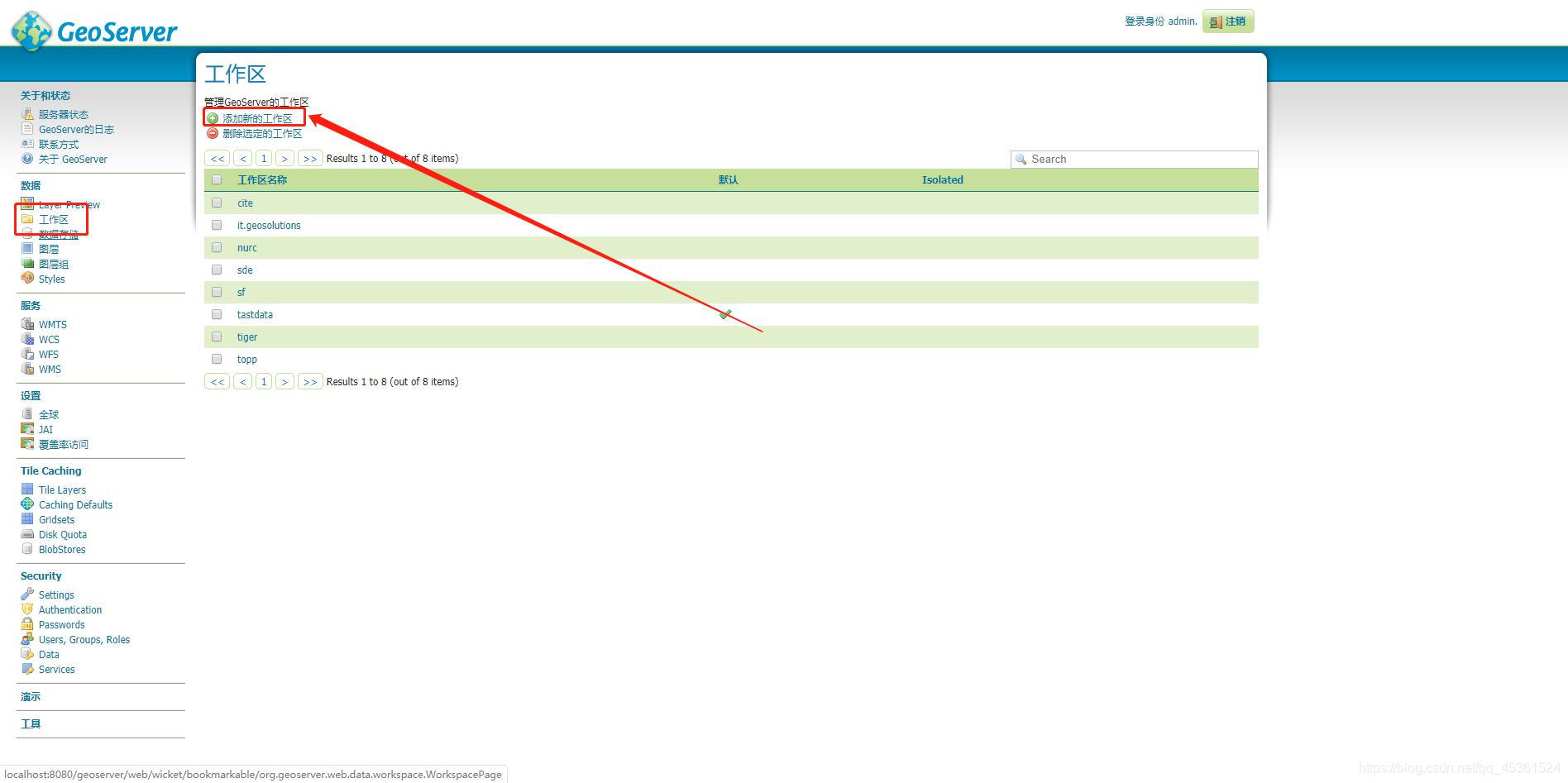Check the it.geosolutions workspace checkbox
The image size is (1568, 783).
[217, 225]
